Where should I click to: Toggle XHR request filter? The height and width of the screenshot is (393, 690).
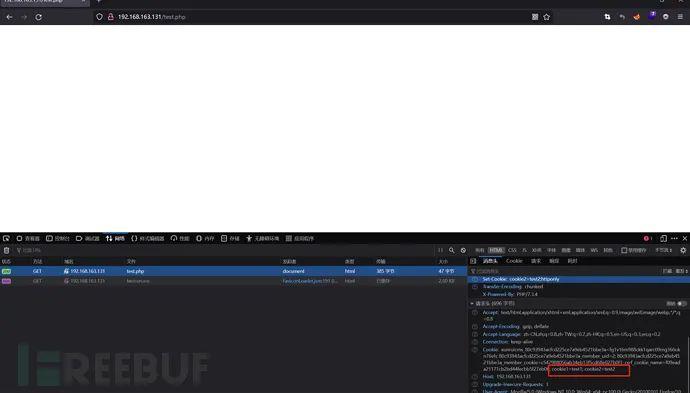coord(536,250)
